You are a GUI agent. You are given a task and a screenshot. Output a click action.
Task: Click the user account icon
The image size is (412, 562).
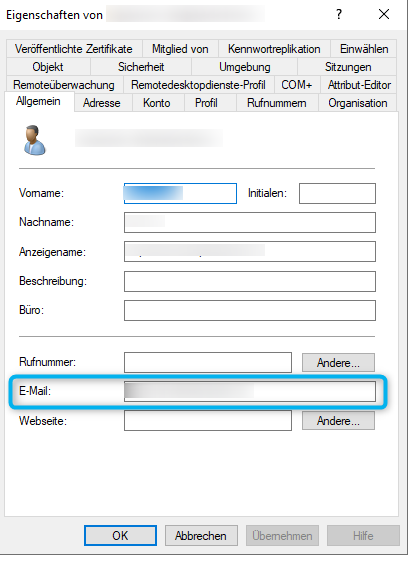coord(34,140)
